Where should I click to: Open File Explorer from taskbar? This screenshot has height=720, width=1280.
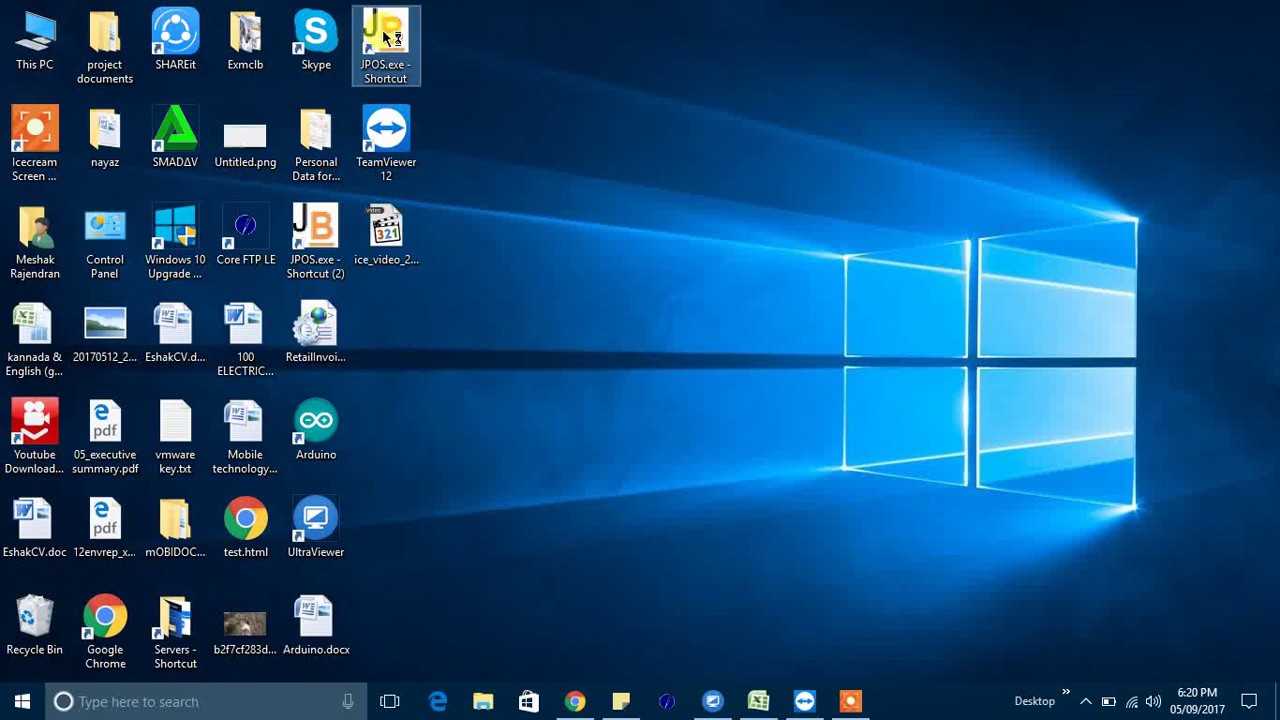[x=483, y=701]
